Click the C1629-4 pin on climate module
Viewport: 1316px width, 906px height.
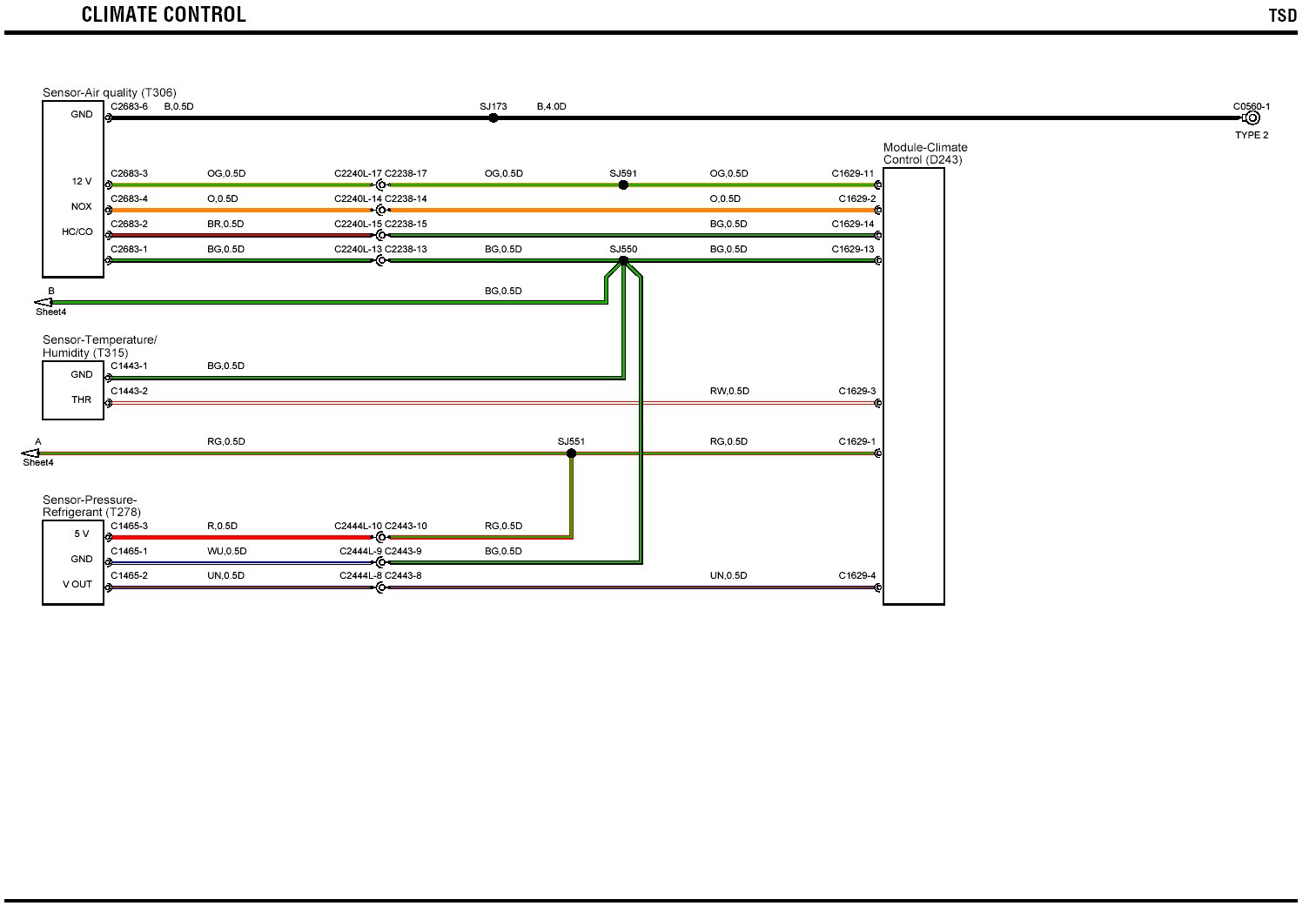877,588
